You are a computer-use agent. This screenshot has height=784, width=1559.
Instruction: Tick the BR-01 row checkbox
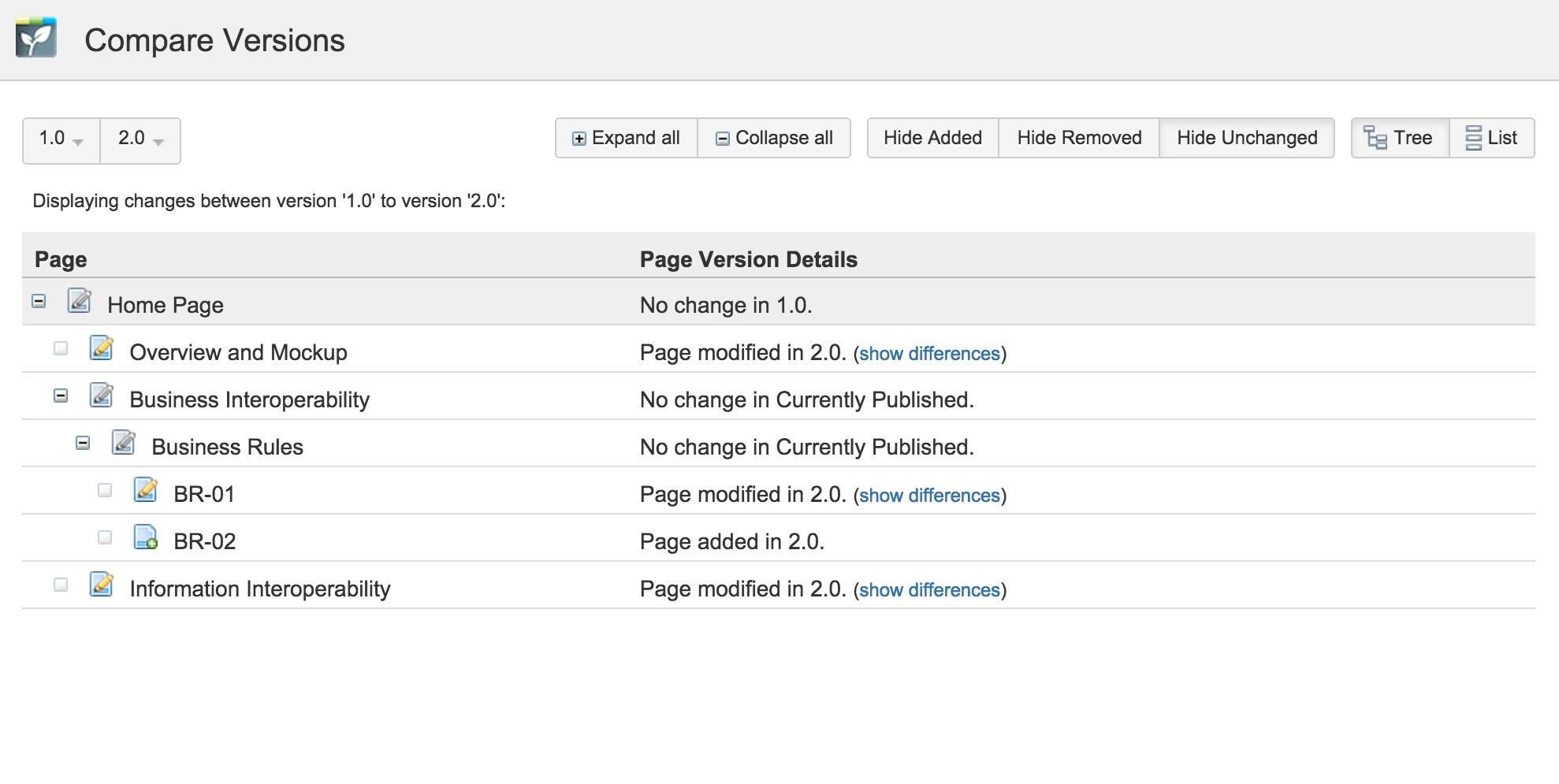point(105,490)
